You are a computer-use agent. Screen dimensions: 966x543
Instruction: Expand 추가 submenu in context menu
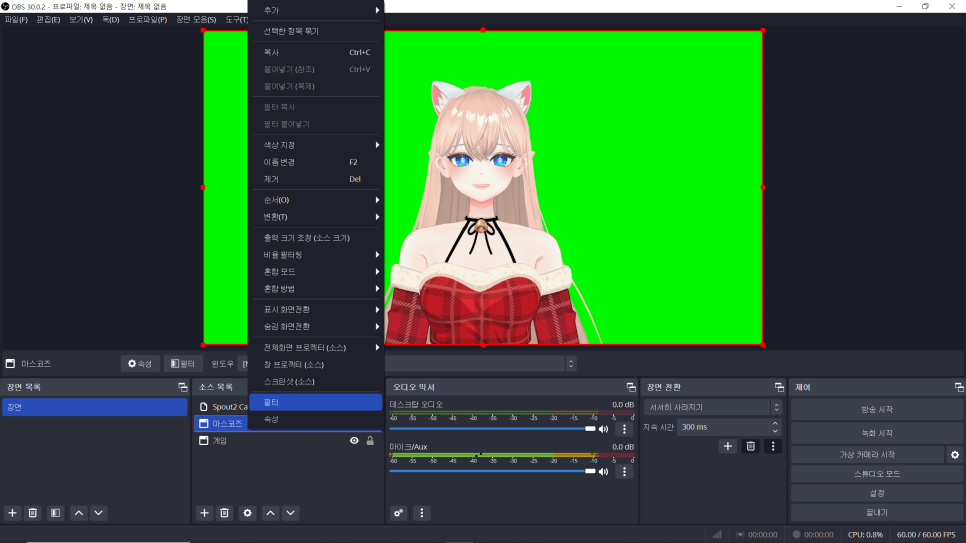point(316,10)
